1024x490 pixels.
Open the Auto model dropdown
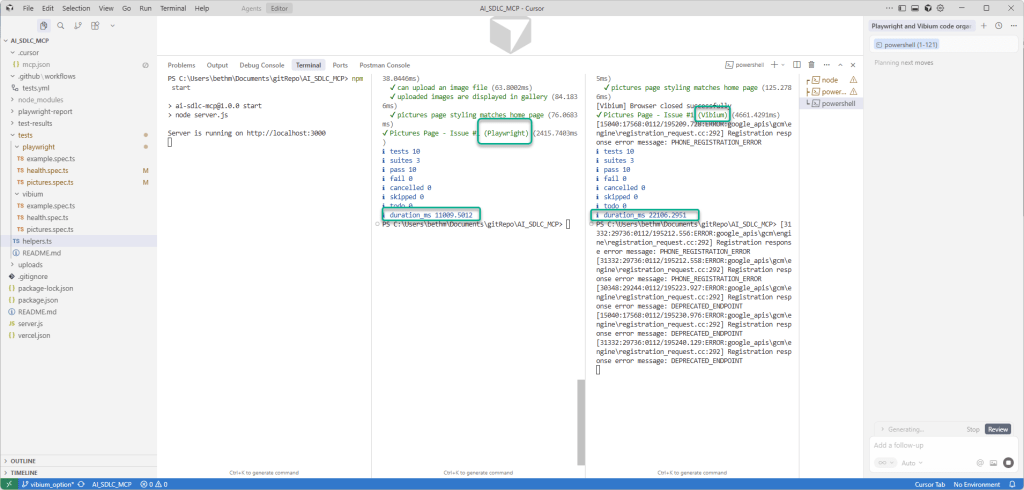coord(910,463)
